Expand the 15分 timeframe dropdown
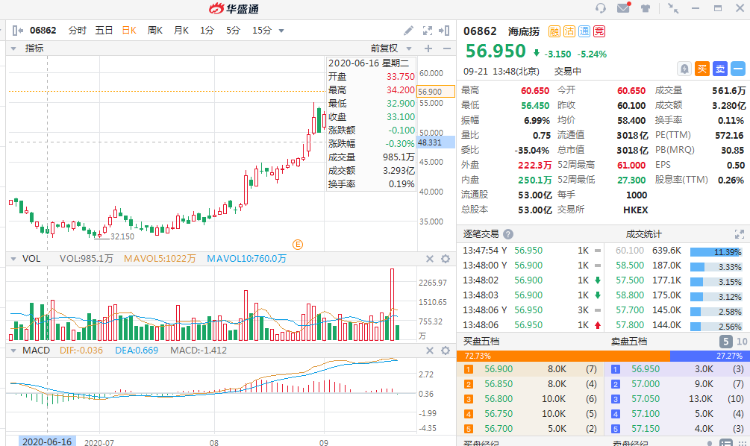This screenshot has width=750, height=446. tap(266, 30)
